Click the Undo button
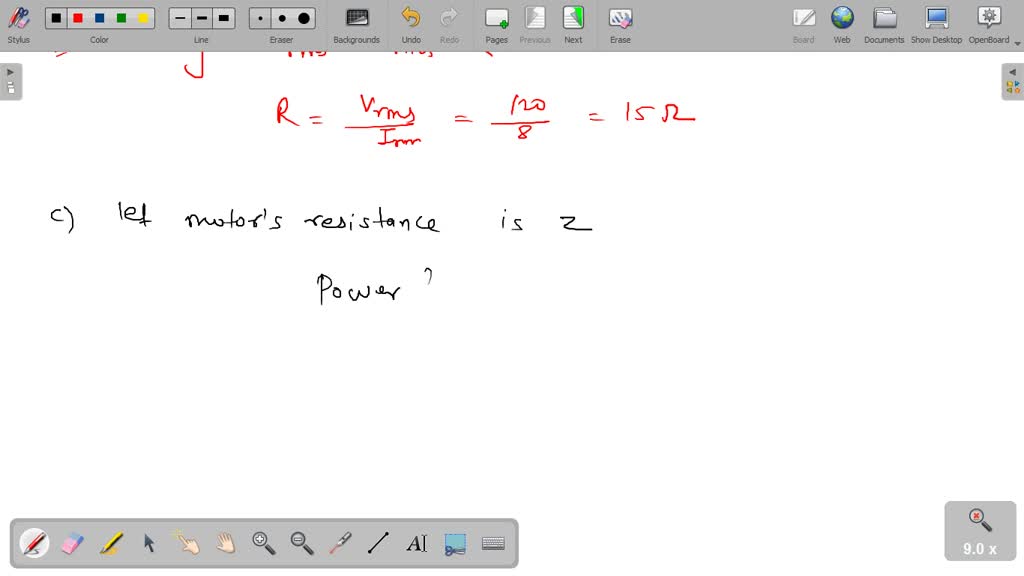Image resolution: width=1024 pixels, height=576 pixels. [x=411, y=24]
